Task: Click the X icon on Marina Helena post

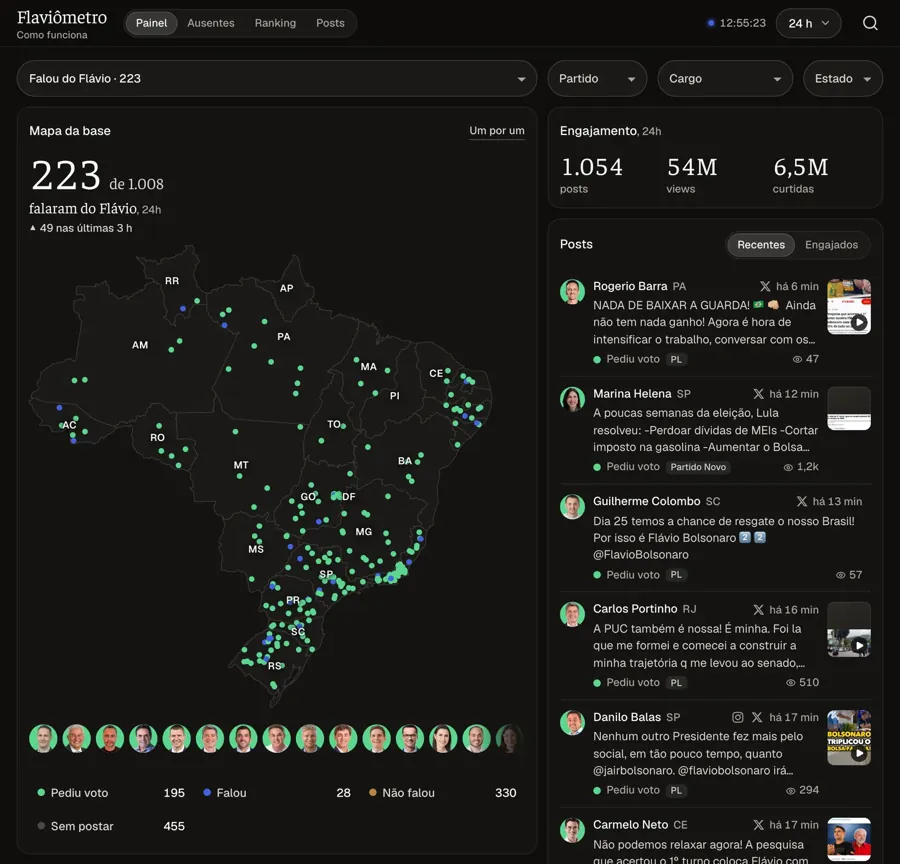Action: click(x=758, y=394)
